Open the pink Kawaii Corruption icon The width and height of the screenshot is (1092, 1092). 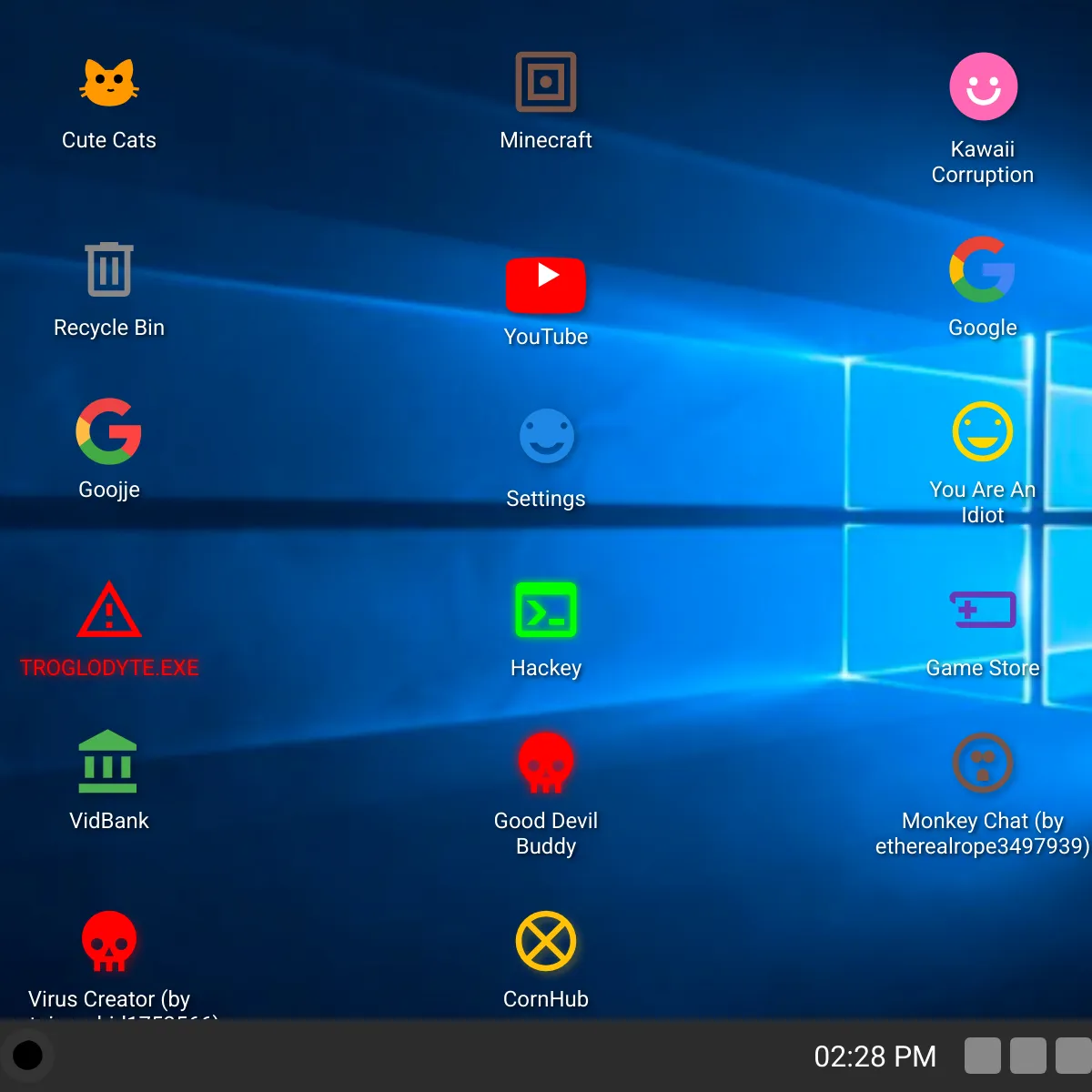click(x=983, y=86)
